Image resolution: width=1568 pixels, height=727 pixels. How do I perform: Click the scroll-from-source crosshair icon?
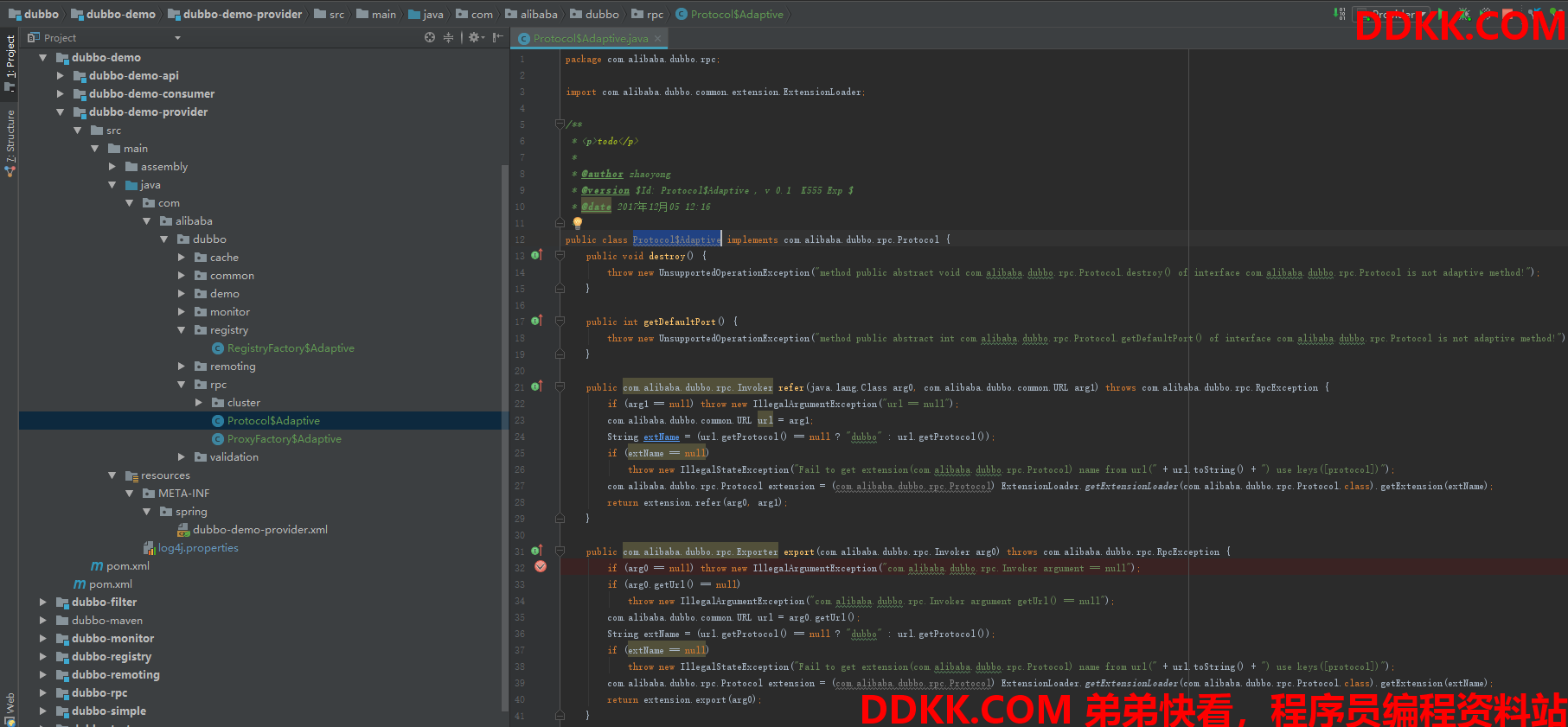pos(430,37)
